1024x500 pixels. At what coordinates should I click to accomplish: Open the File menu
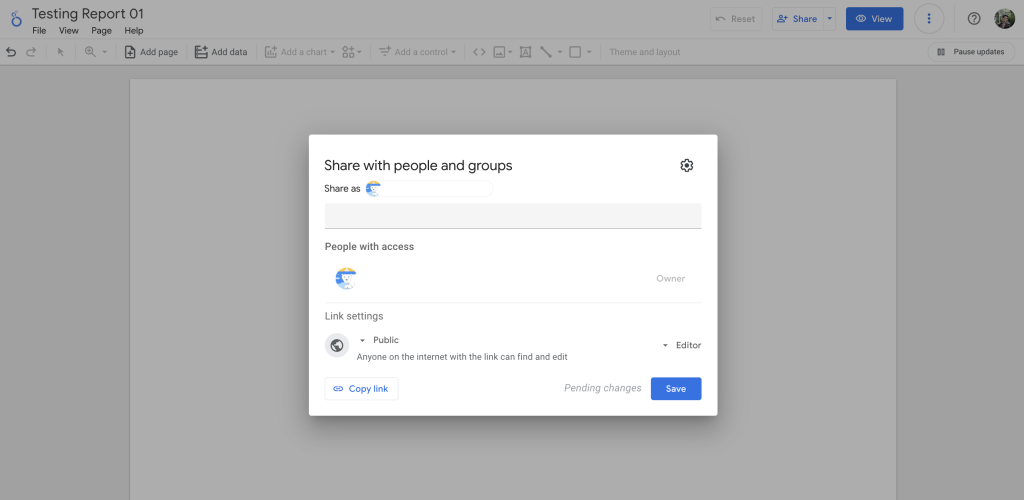tap(39, 31)
